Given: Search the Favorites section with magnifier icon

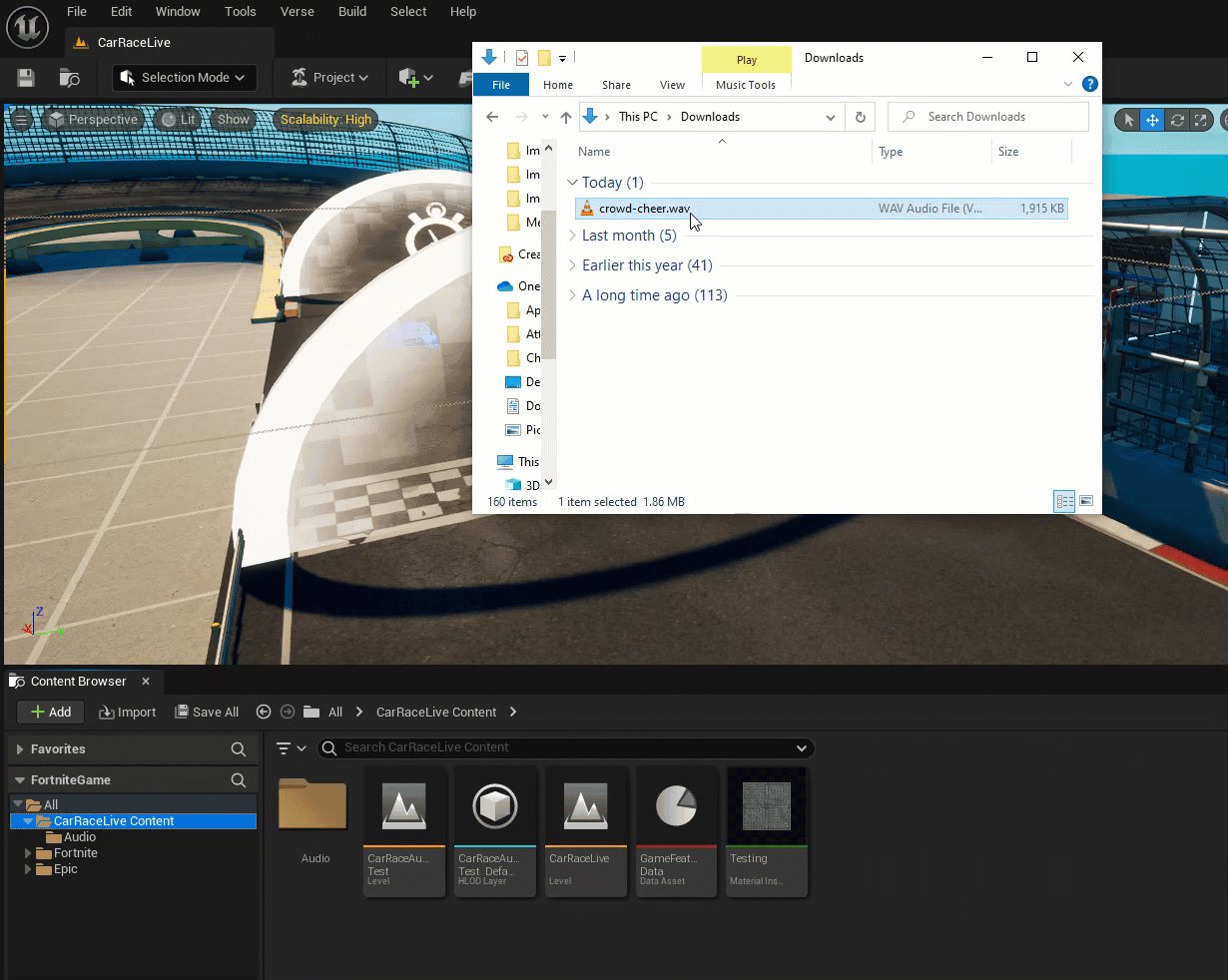Looking at the screenshot, I should pyautogui.click(x=238, y=749).
